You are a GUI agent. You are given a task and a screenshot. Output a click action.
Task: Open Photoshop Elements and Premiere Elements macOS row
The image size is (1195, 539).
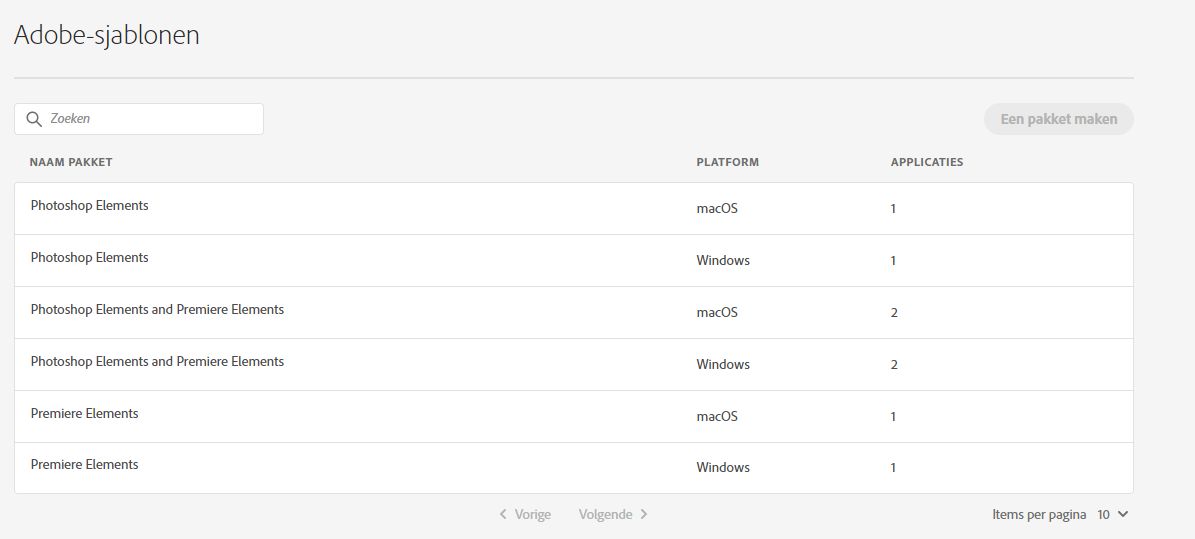click(x=157, y=310)
